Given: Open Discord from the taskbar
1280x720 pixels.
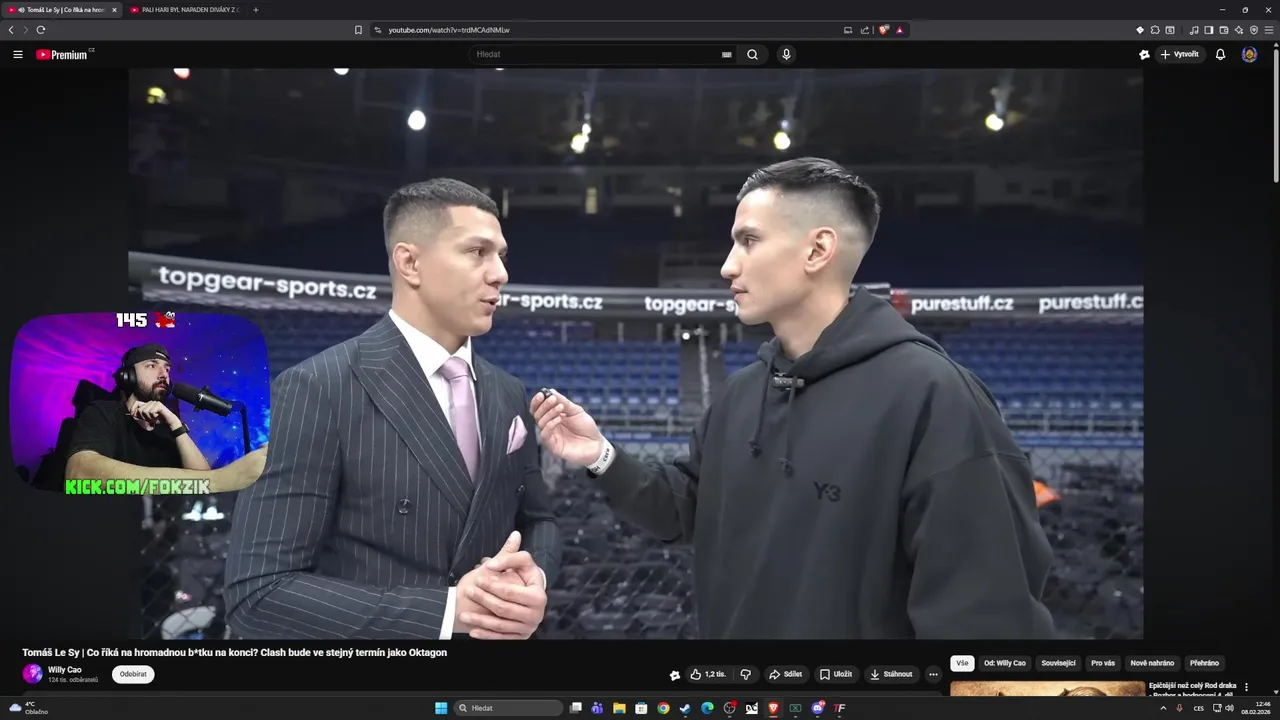Looking at the screenshot, I should [817, 708].
